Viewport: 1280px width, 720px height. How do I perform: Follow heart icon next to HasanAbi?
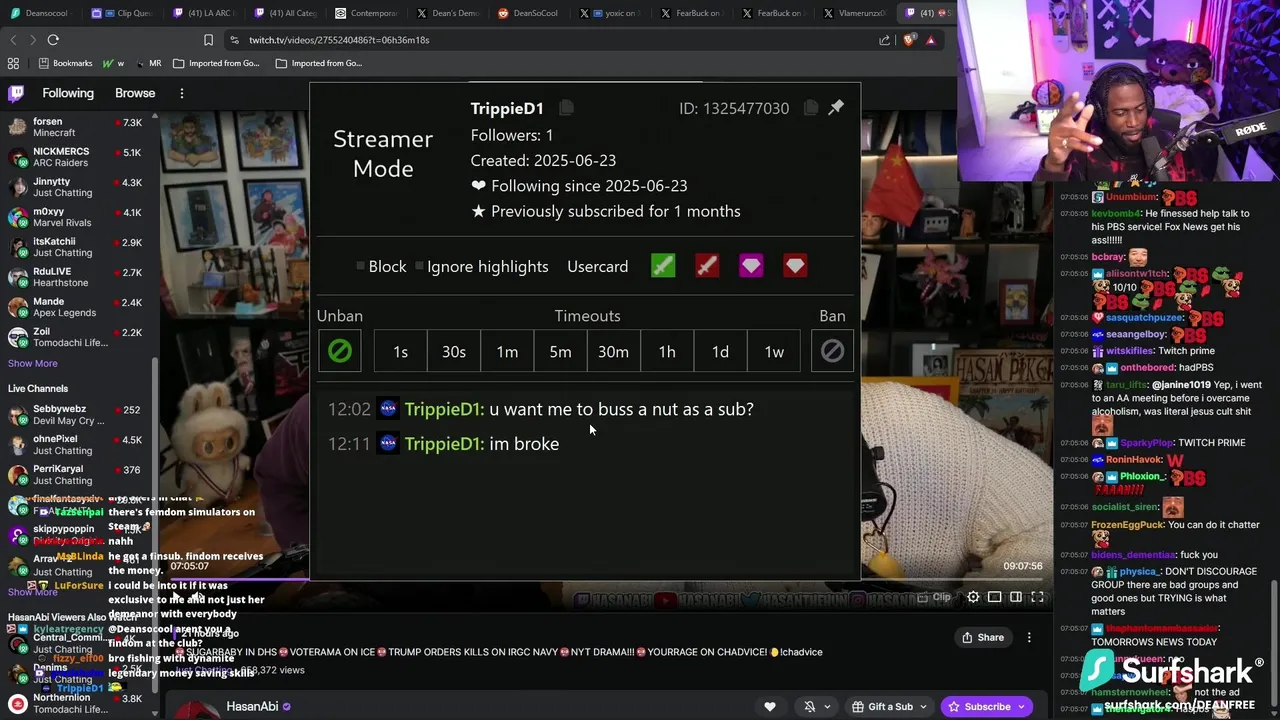point(770,707)
